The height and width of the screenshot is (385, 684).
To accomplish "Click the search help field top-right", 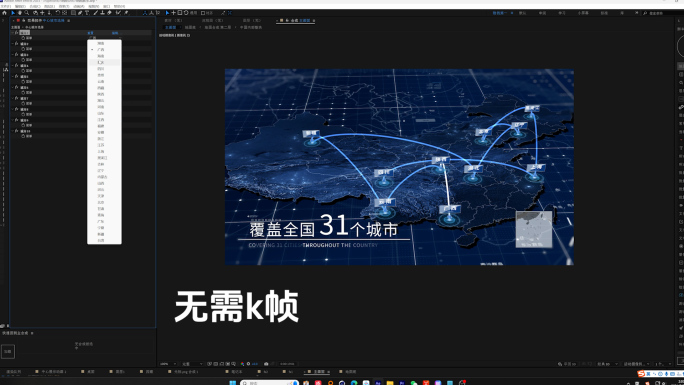I will point(662,13).
